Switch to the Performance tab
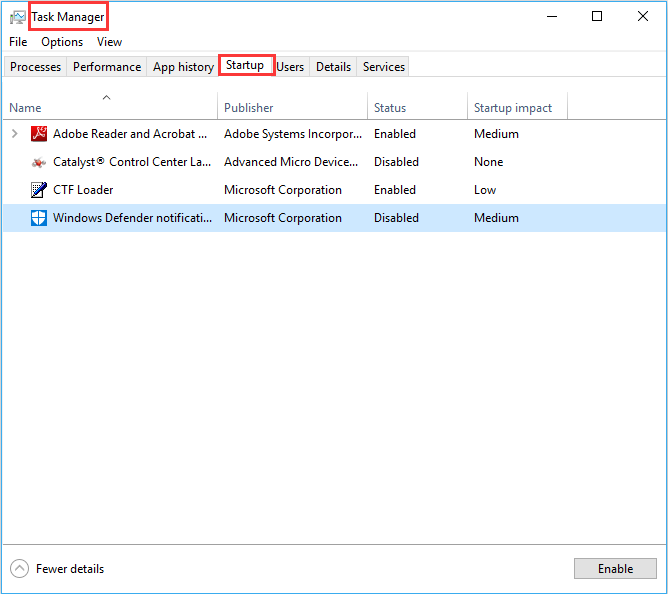Screen dimensions: 668x594 click(107, 67)
